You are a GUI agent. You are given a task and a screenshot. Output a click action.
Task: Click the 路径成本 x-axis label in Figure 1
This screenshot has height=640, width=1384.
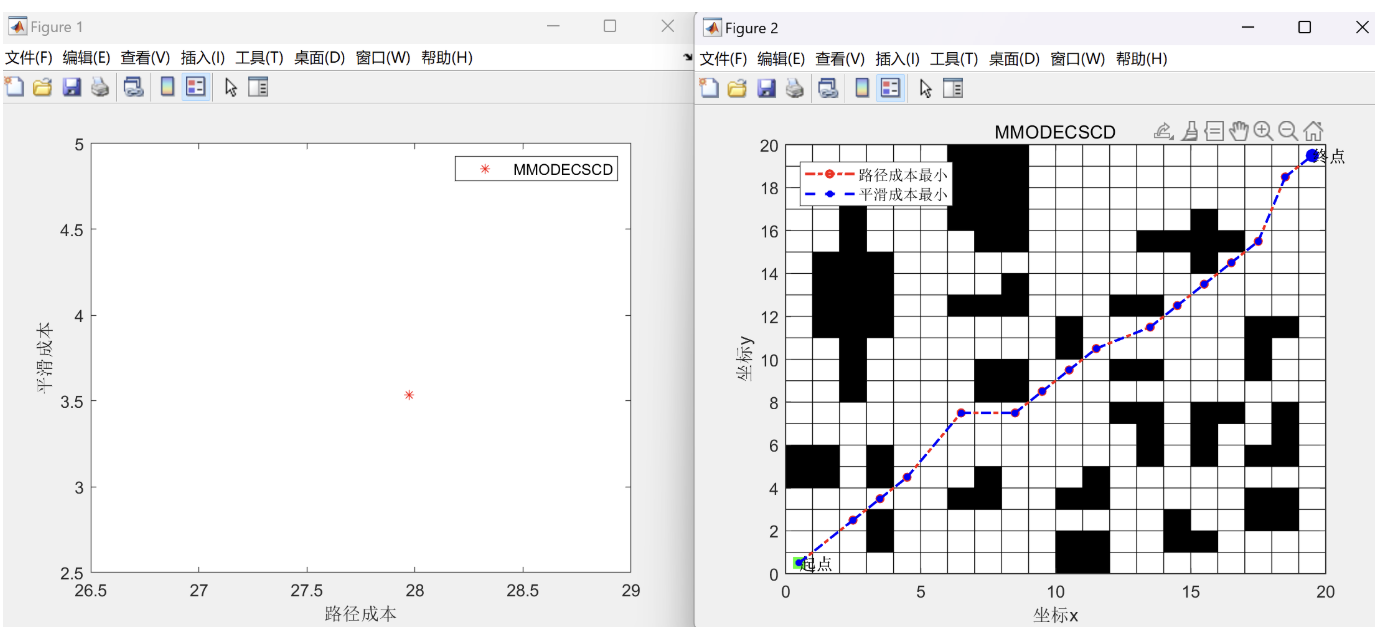pos(360,614)
